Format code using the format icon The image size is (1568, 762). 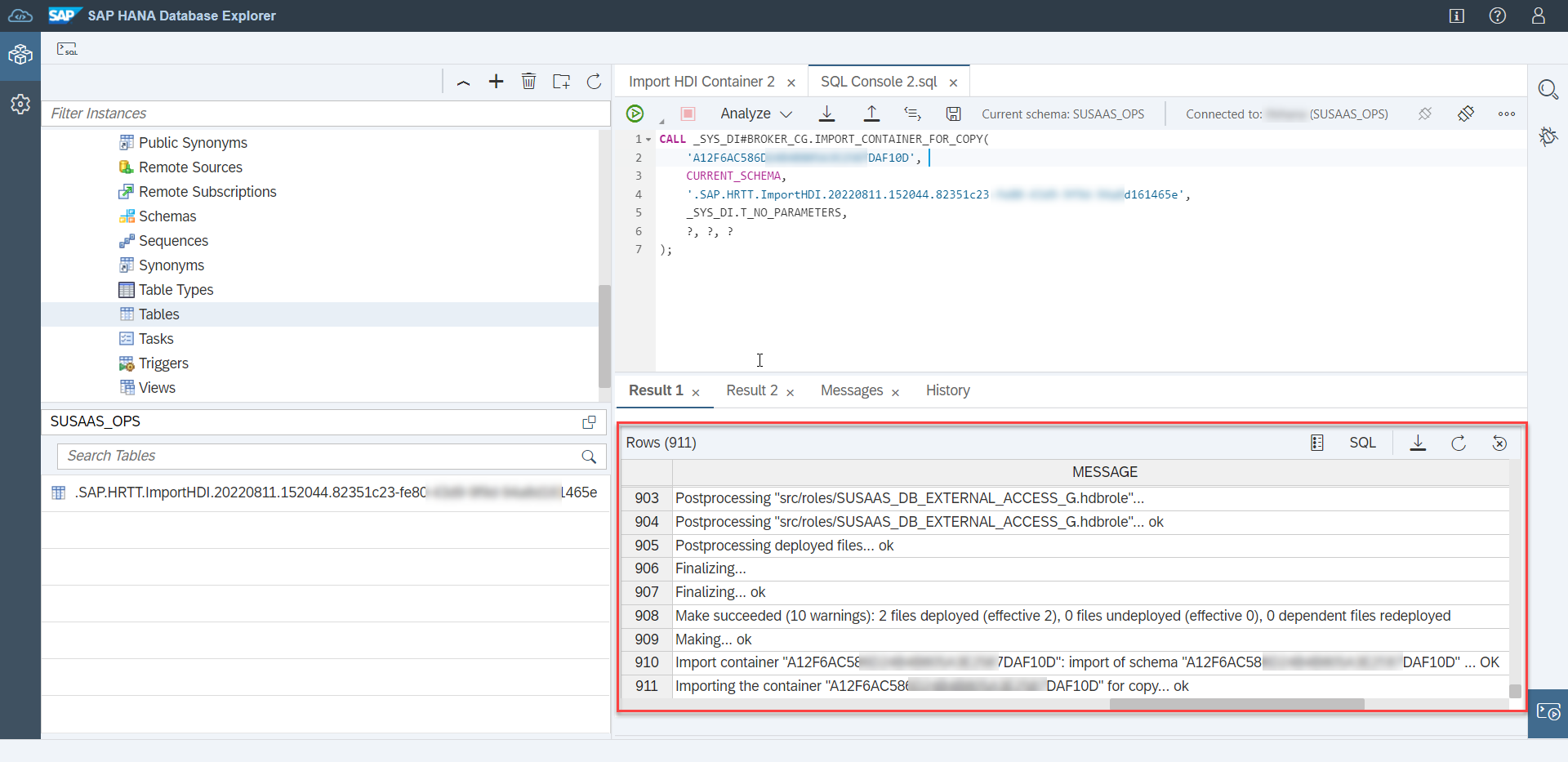pos(912,114)
